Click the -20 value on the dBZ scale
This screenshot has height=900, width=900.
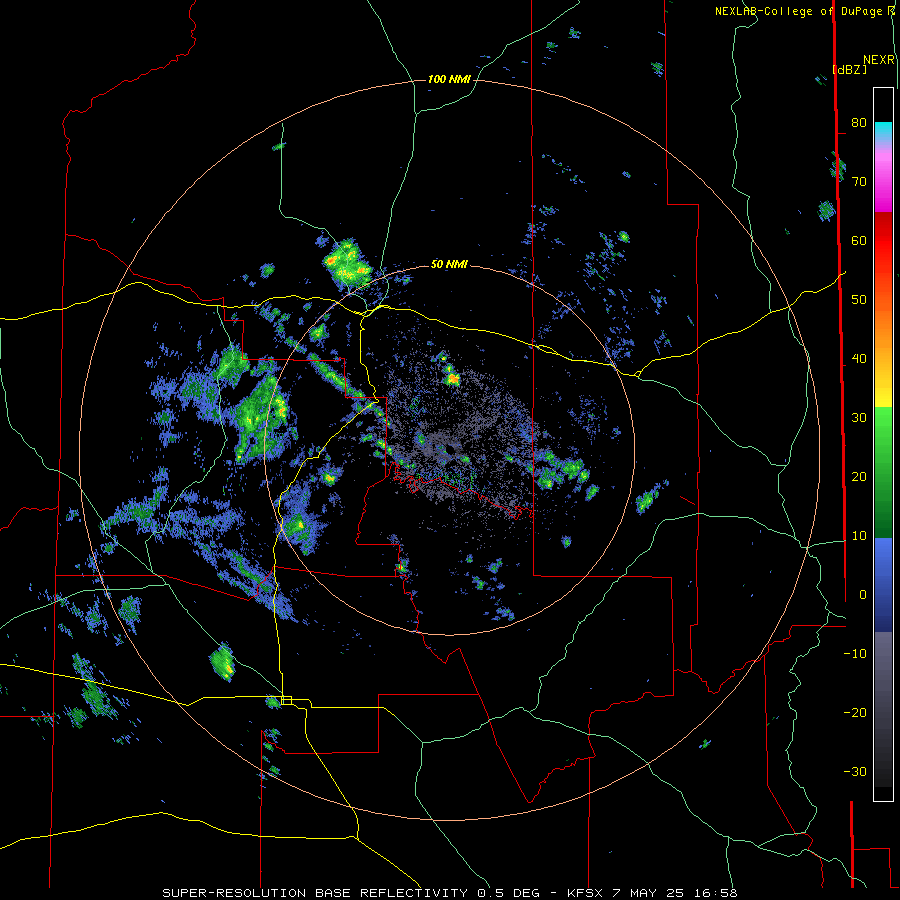[x=855, y=712]
